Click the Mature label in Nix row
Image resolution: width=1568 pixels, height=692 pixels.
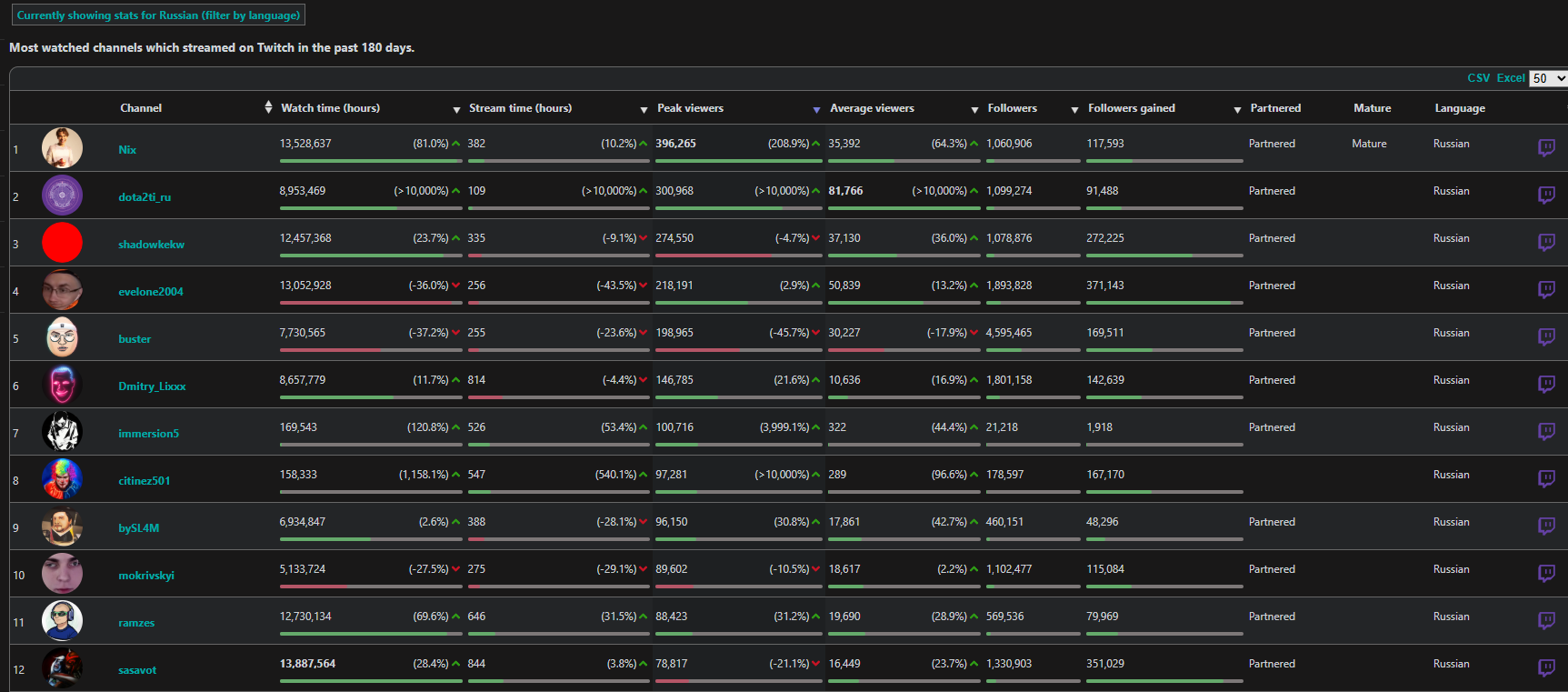(x=1369, y=144)
